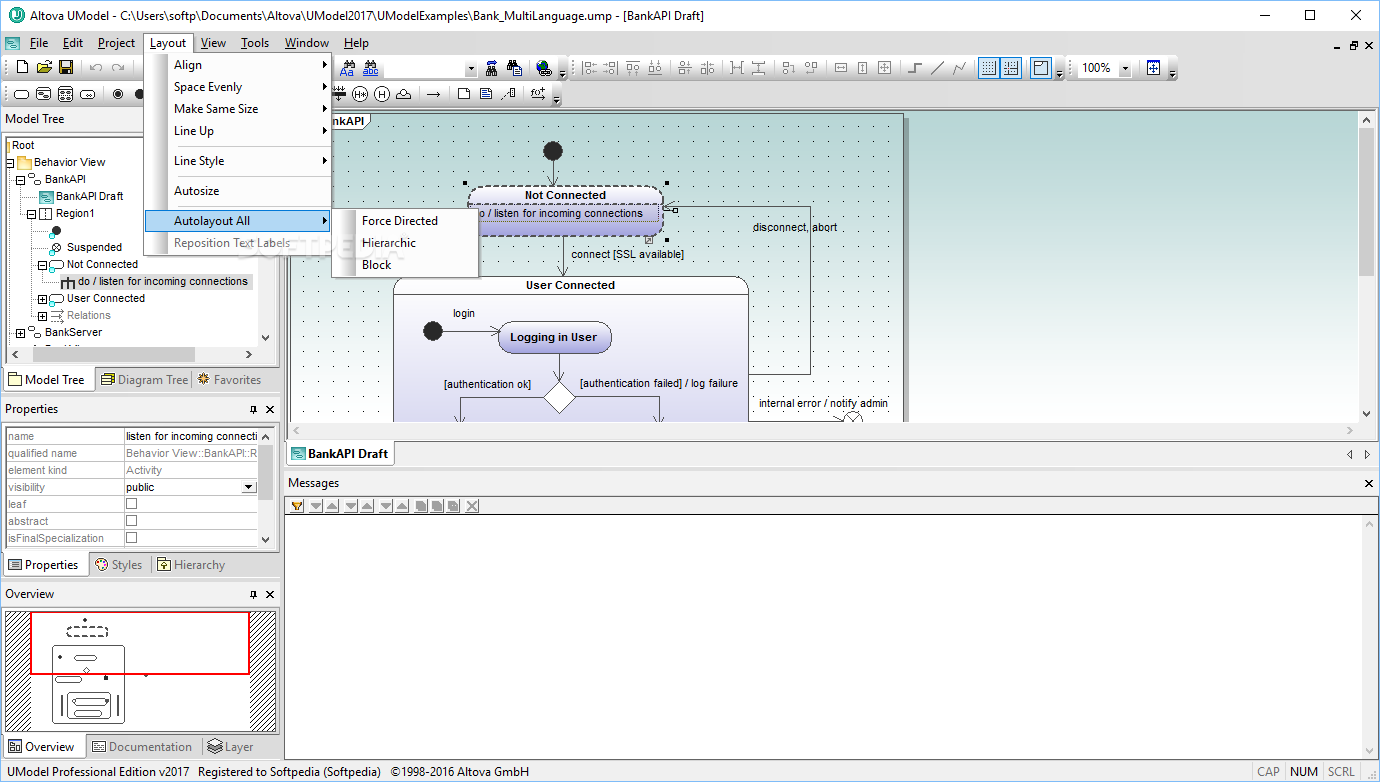Toggle the isFinalSpecialization checkbox

[131, 538]
